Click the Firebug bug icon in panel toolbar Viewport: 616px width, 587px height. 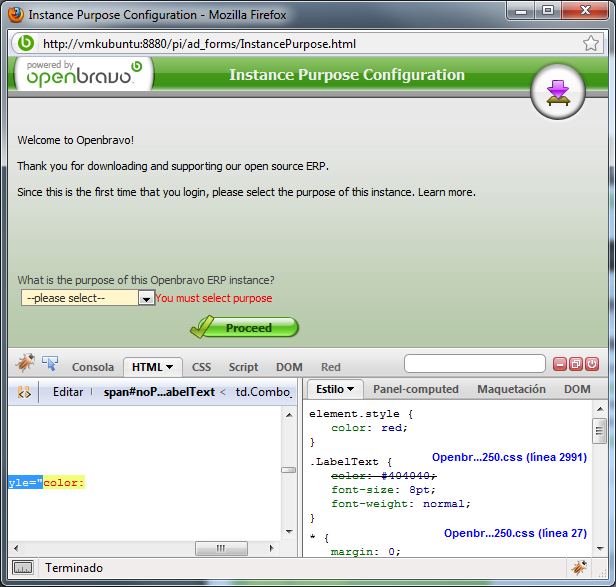[26, 362]
